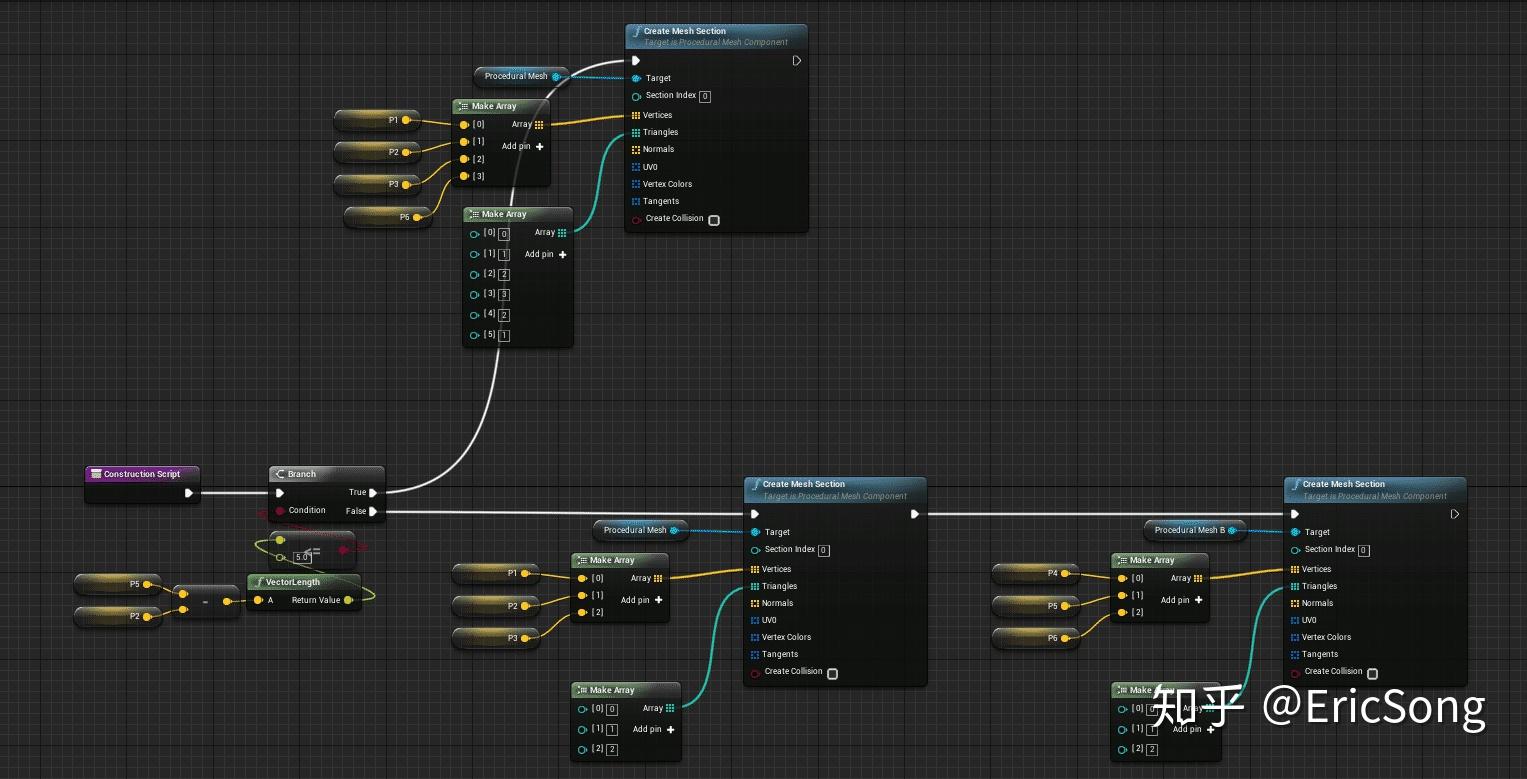The height and width of the screenshot is (779, 1527).
Task: Toggle Create Collision on the rightmost Create Mesh Section
Action: point(1372,673)
